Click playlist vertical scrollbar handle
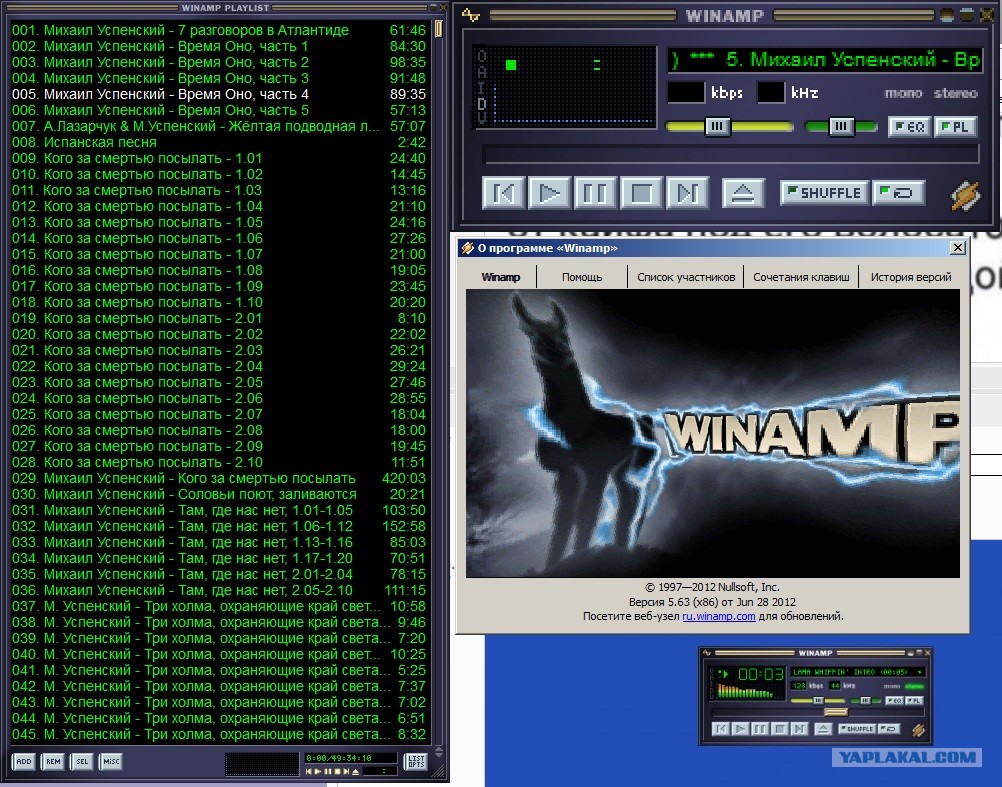 438,29
